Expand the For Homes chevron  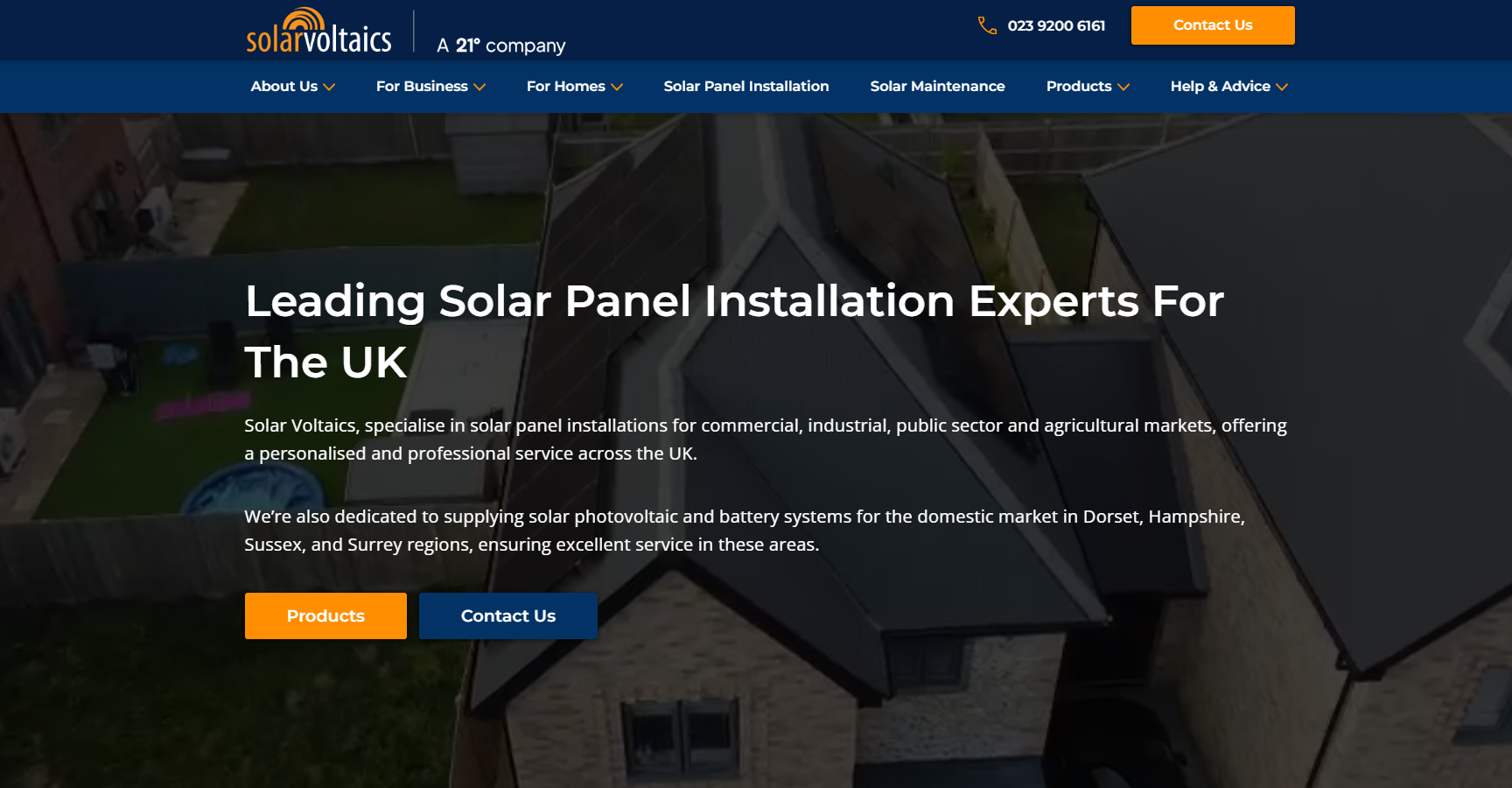click(x=617, y=87)
